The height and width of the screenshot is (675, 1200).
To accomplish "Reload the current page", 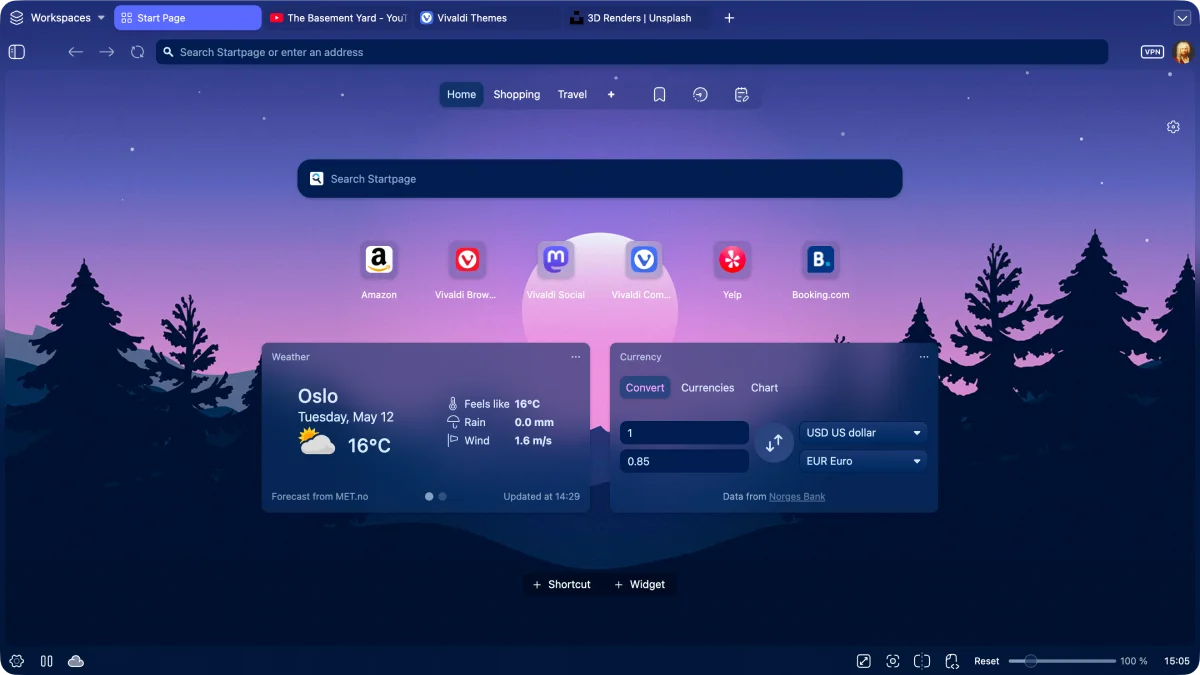I will [138, 52].
